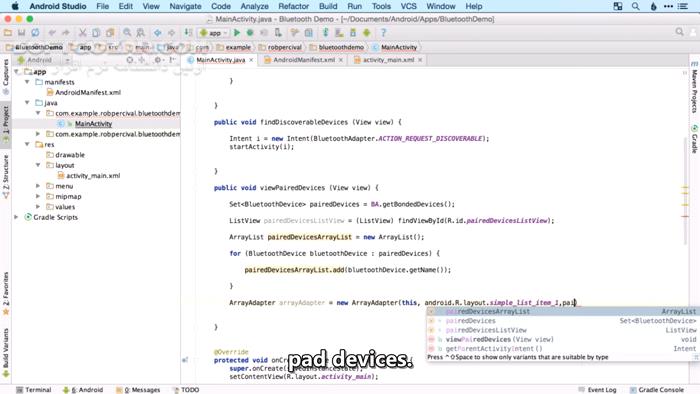This screenshot has height=394, width=700.
Task: Click the Debug app bug icon
Action: [250, 33]
